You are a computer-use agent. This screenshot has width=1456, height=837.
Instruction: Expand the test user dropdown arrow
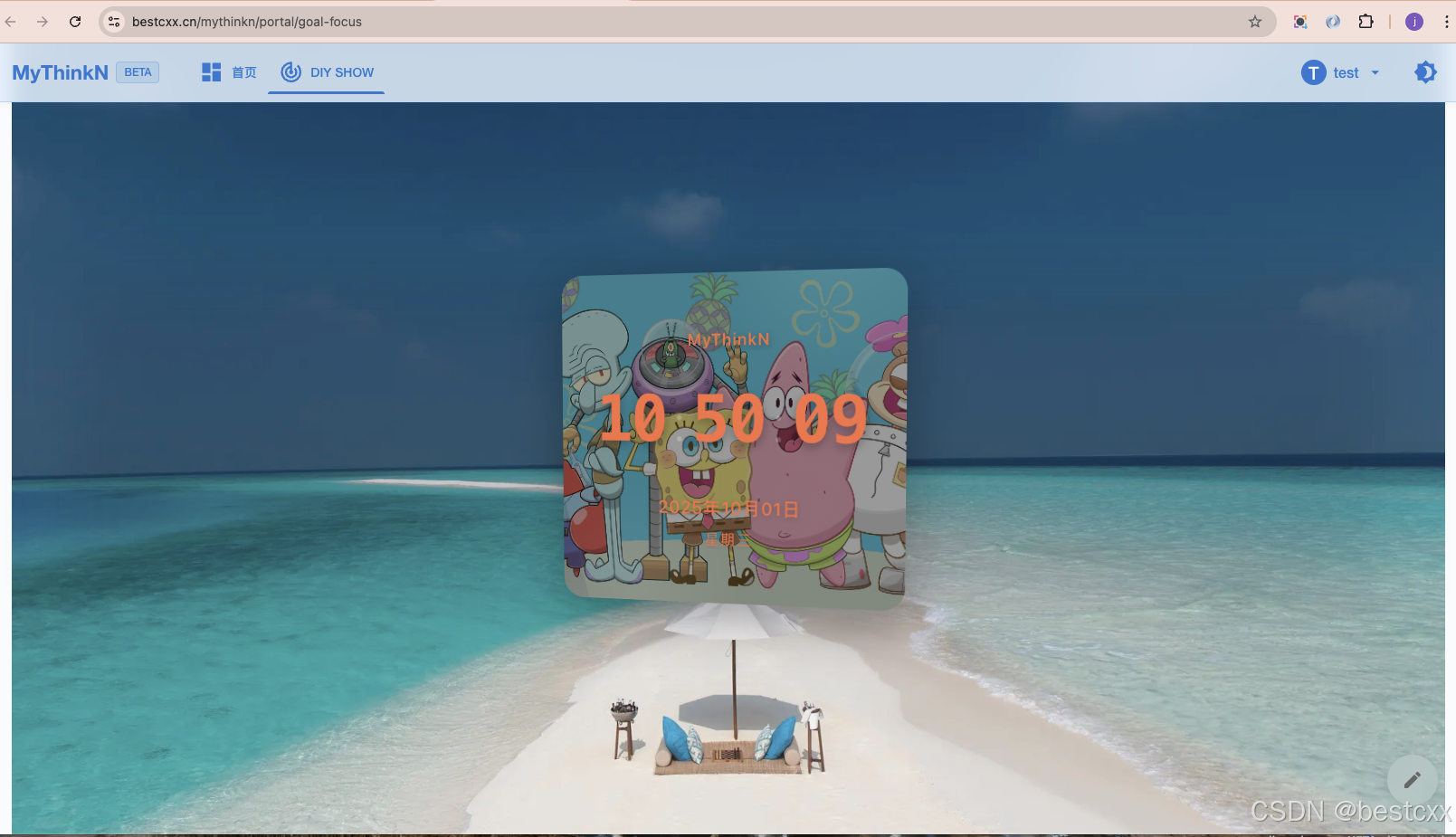1375,72
